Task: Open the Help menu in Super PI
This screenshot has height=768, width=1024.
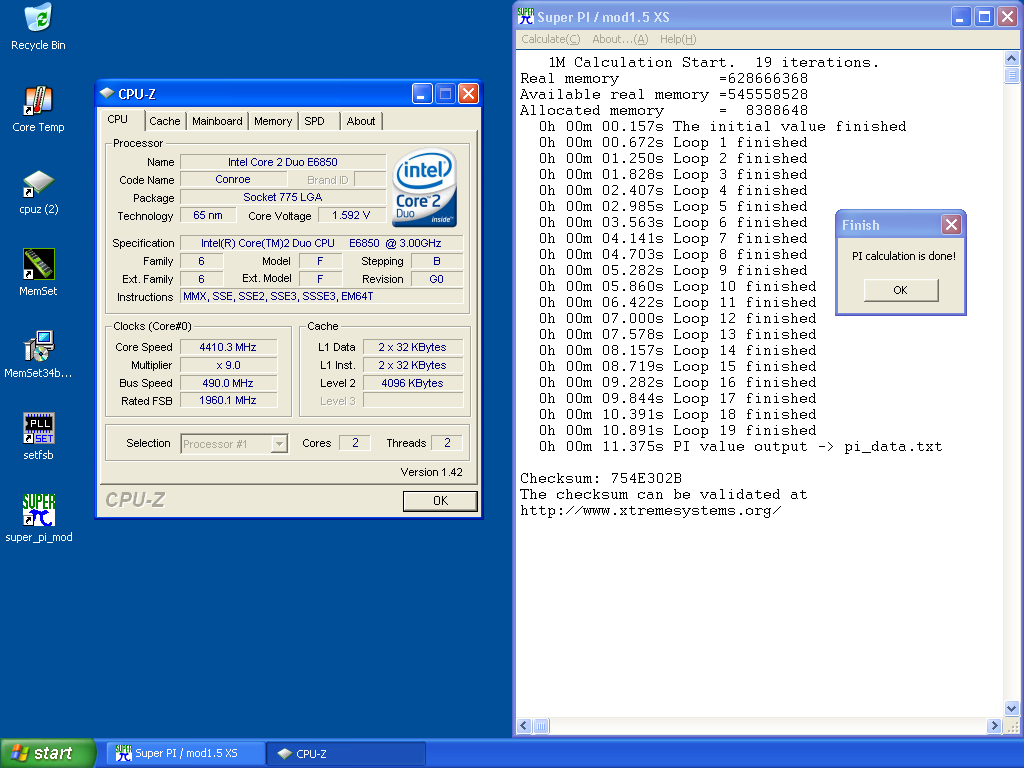Action: [678, 39]
